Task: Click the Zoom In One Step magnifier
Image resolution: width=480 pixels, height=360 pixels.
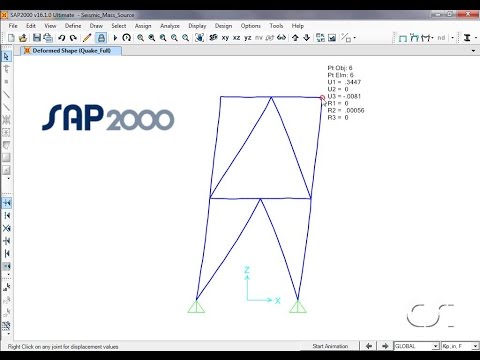Action: coord(174,38)
